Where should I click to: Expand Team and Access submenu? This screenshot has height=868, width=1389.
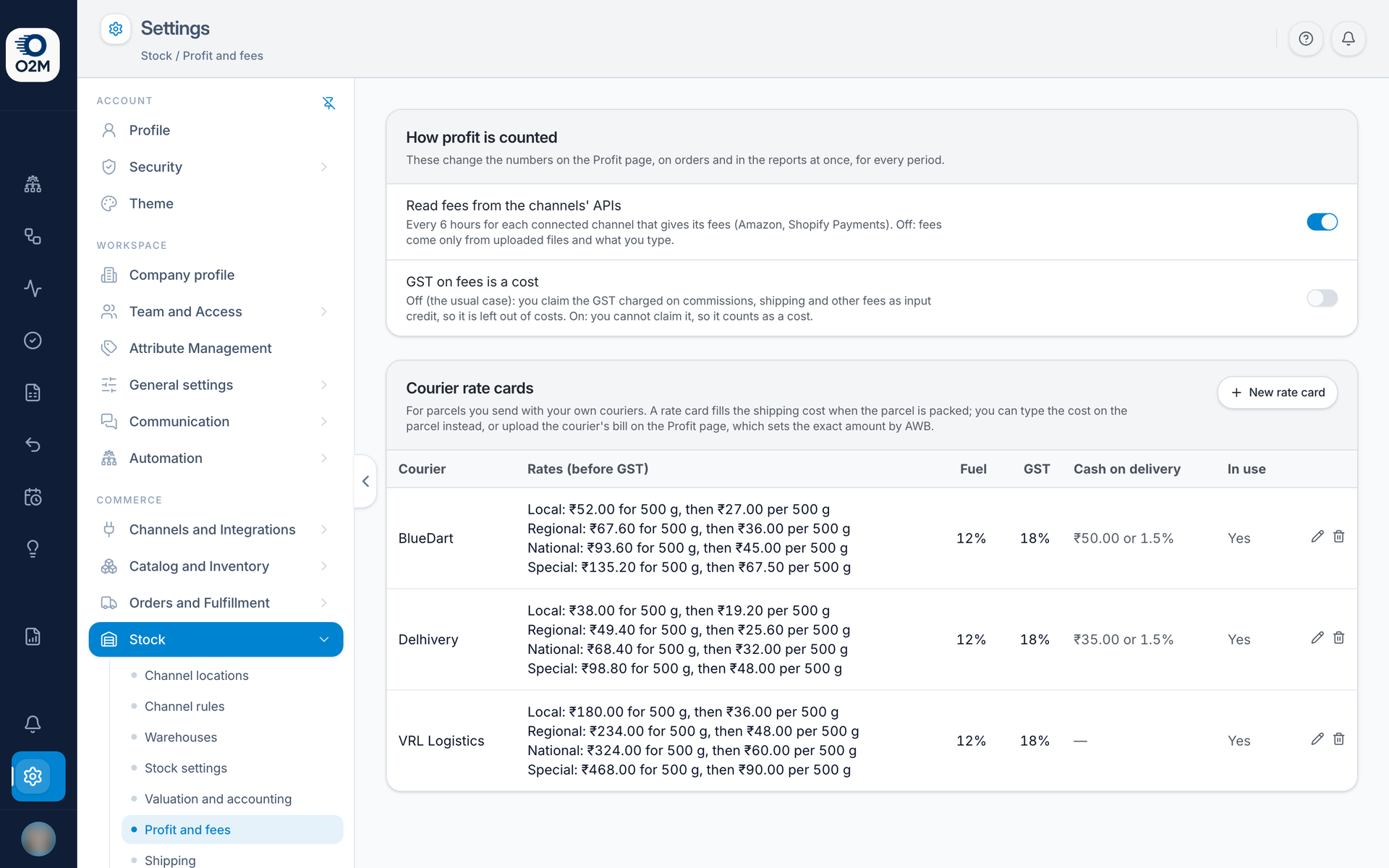216,312
